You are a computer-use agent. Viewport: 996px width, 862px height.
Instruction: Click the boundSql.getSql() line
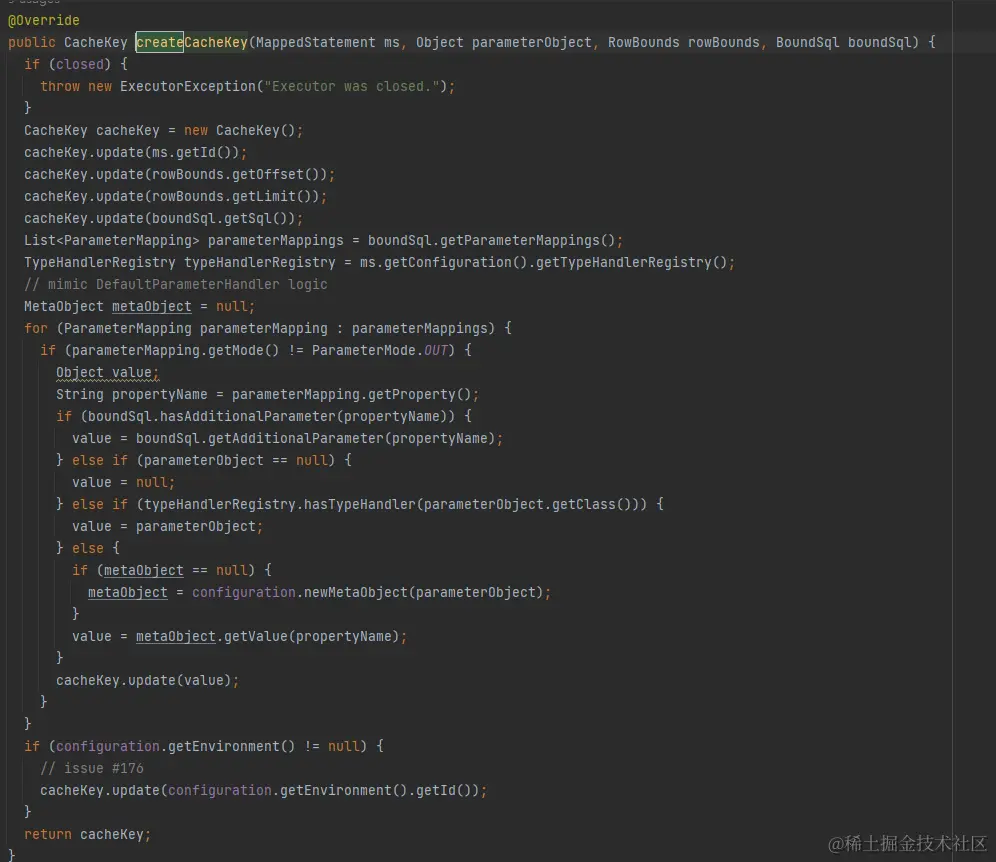click(x=163, y=219)
